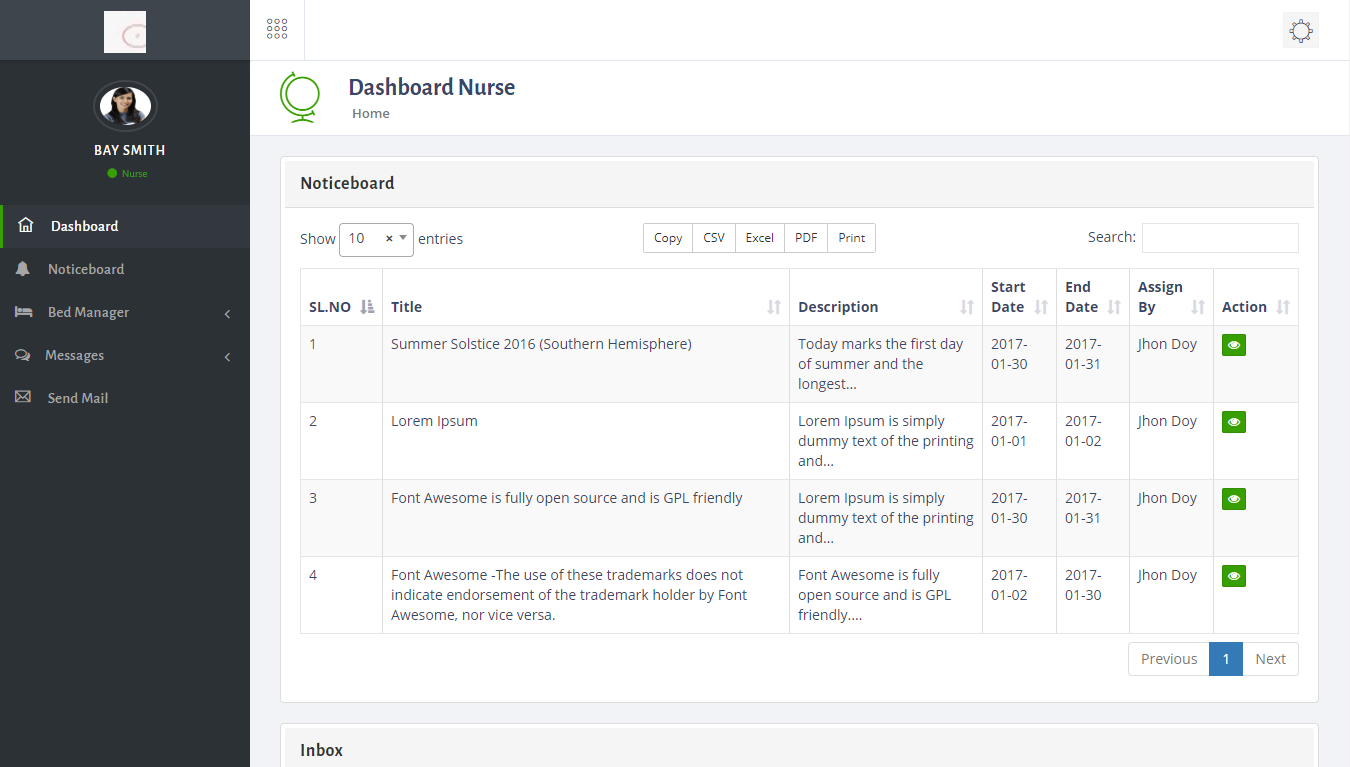Click eye button for notice row 4
This screenshot has height=767, width=1350.
[1233, 576]
